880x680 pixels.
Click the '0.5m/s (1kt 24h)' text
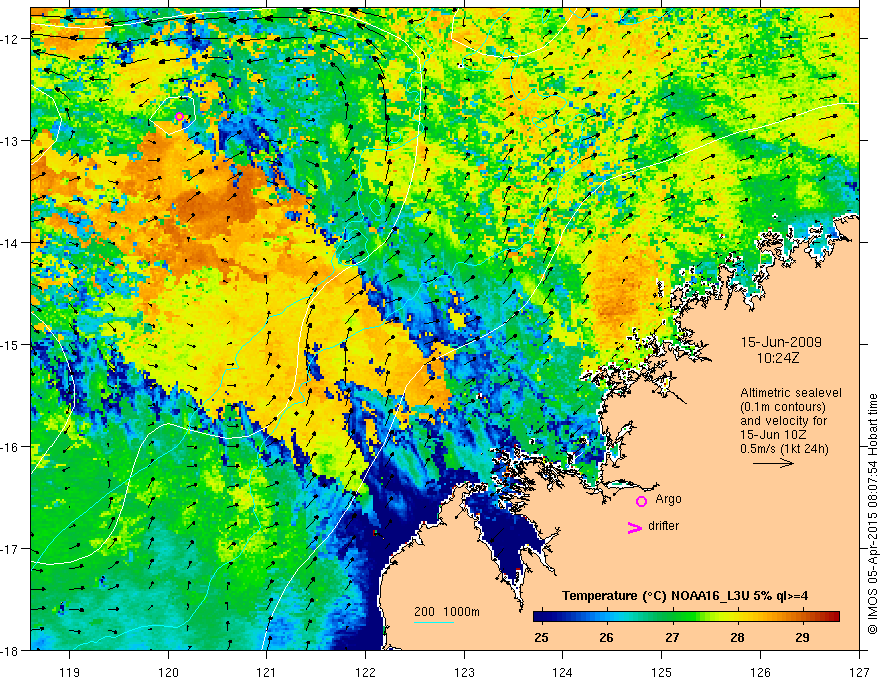[x=785, y=449]
